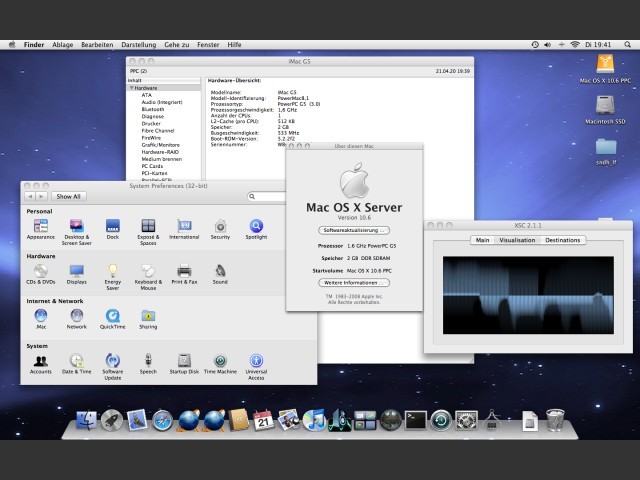Open Desktop & Screen Saver preferences

76,232
